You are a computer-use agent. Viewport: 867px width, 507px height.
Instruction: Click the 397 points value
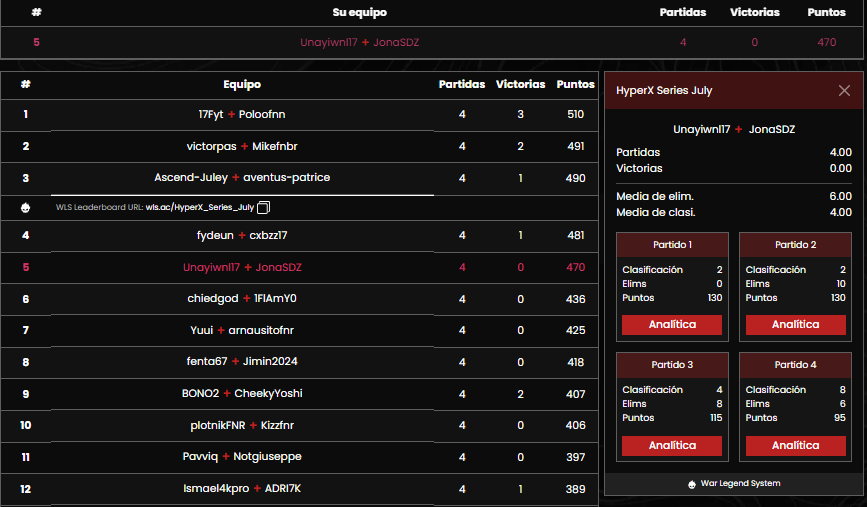pyautogui.click(x=575, y=457)
